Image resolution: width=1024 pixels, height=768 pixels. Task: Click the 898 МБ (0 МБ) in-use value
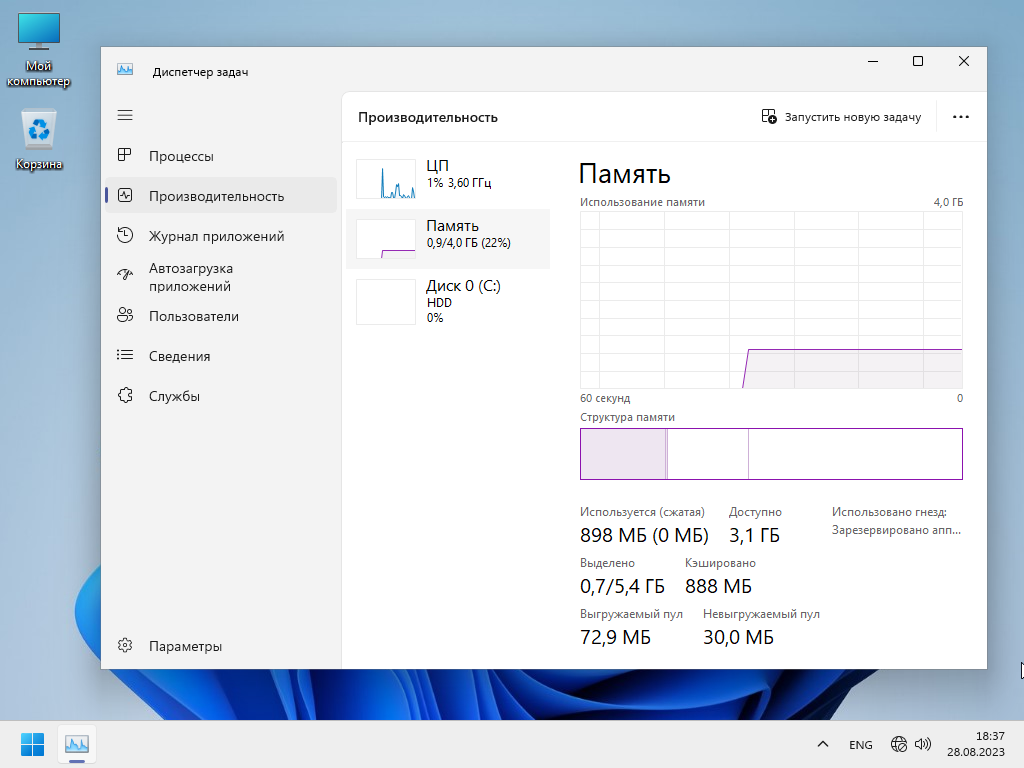point(644,536)
